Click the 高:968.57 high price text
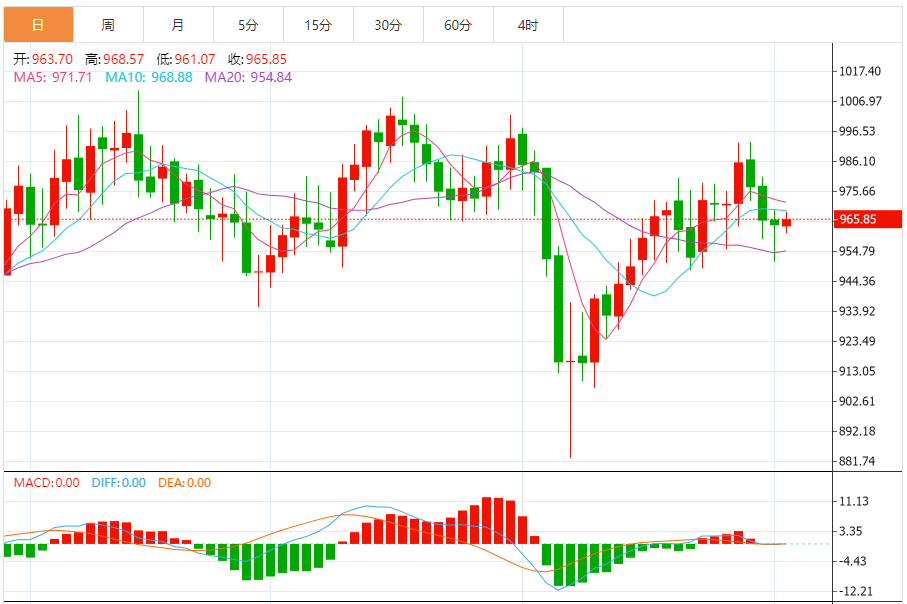 pos(115,59)
